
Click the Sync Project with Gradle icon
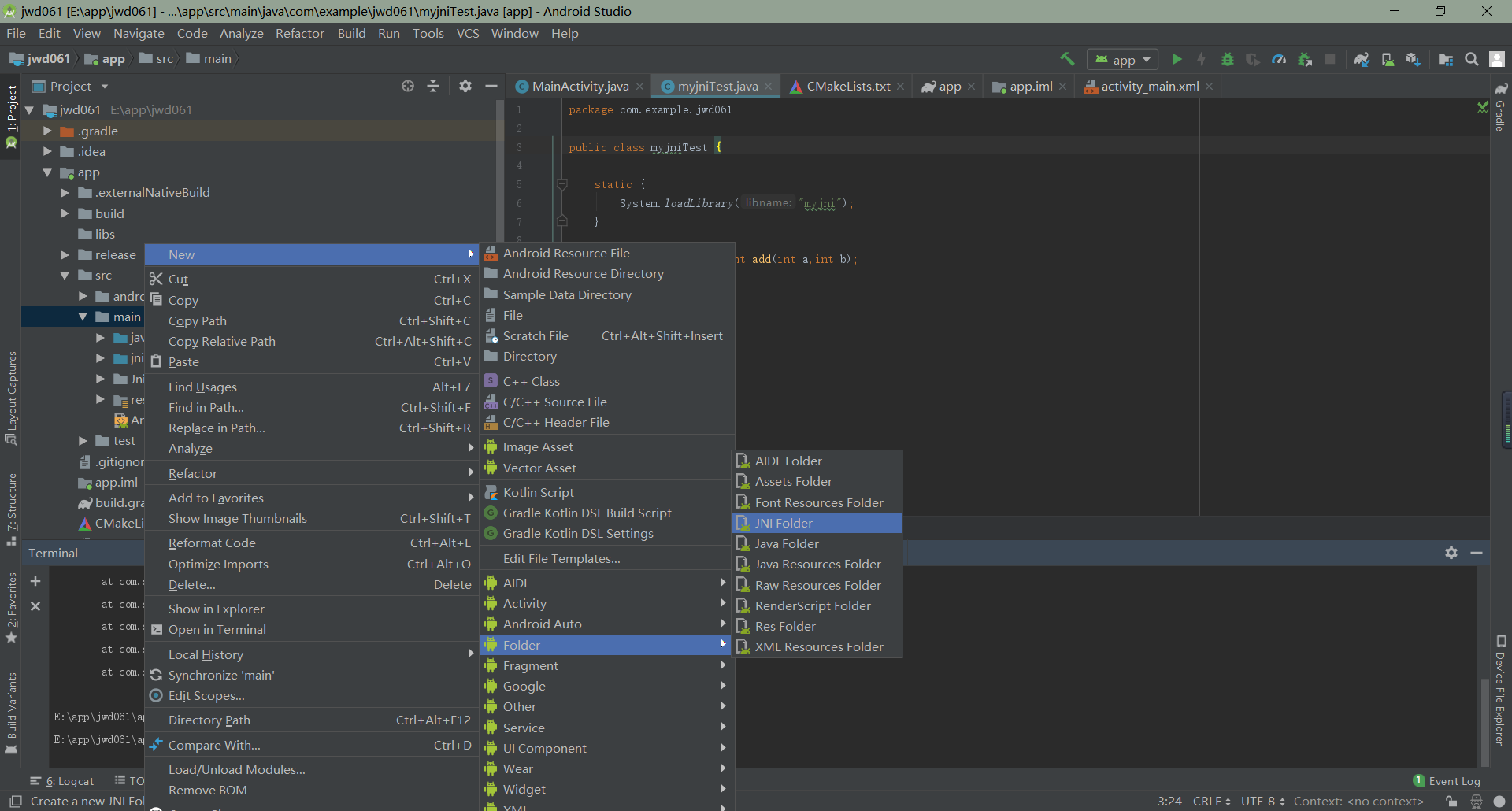pos(1362,59)
